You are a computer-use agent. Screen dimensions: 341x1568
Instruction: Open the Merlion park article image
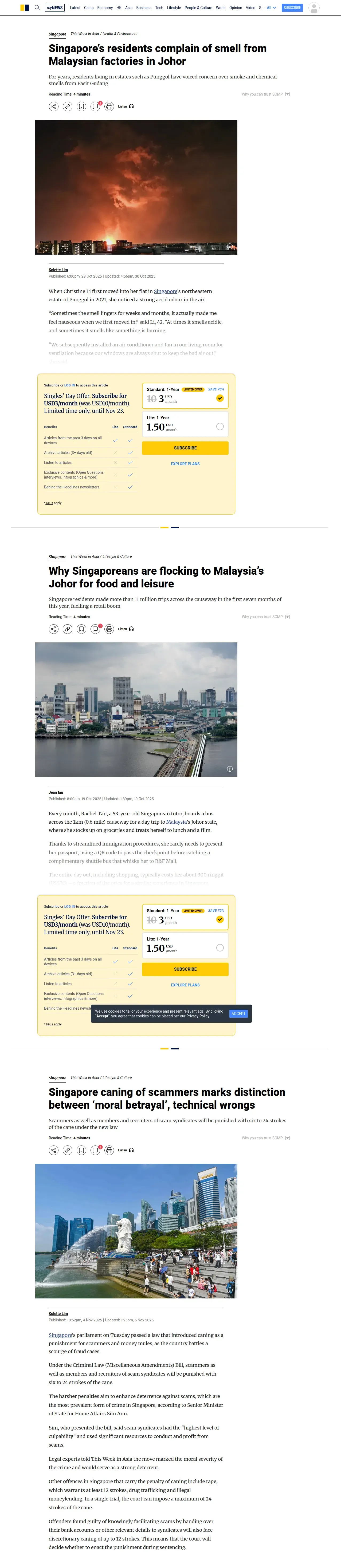click(136, 1231)
